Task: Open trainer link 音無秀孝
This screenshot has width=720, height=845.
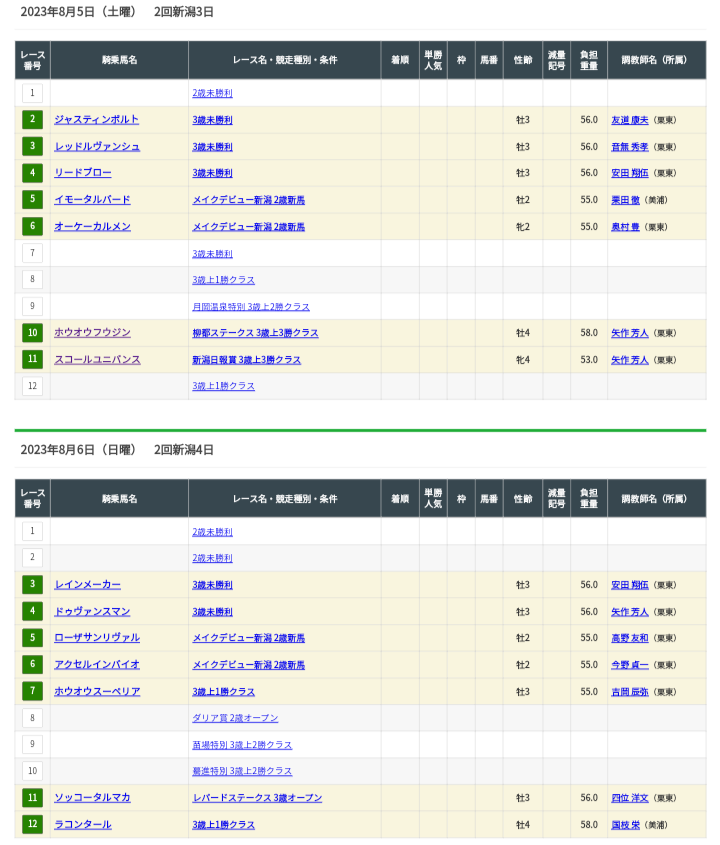Action: coord(629,147)
